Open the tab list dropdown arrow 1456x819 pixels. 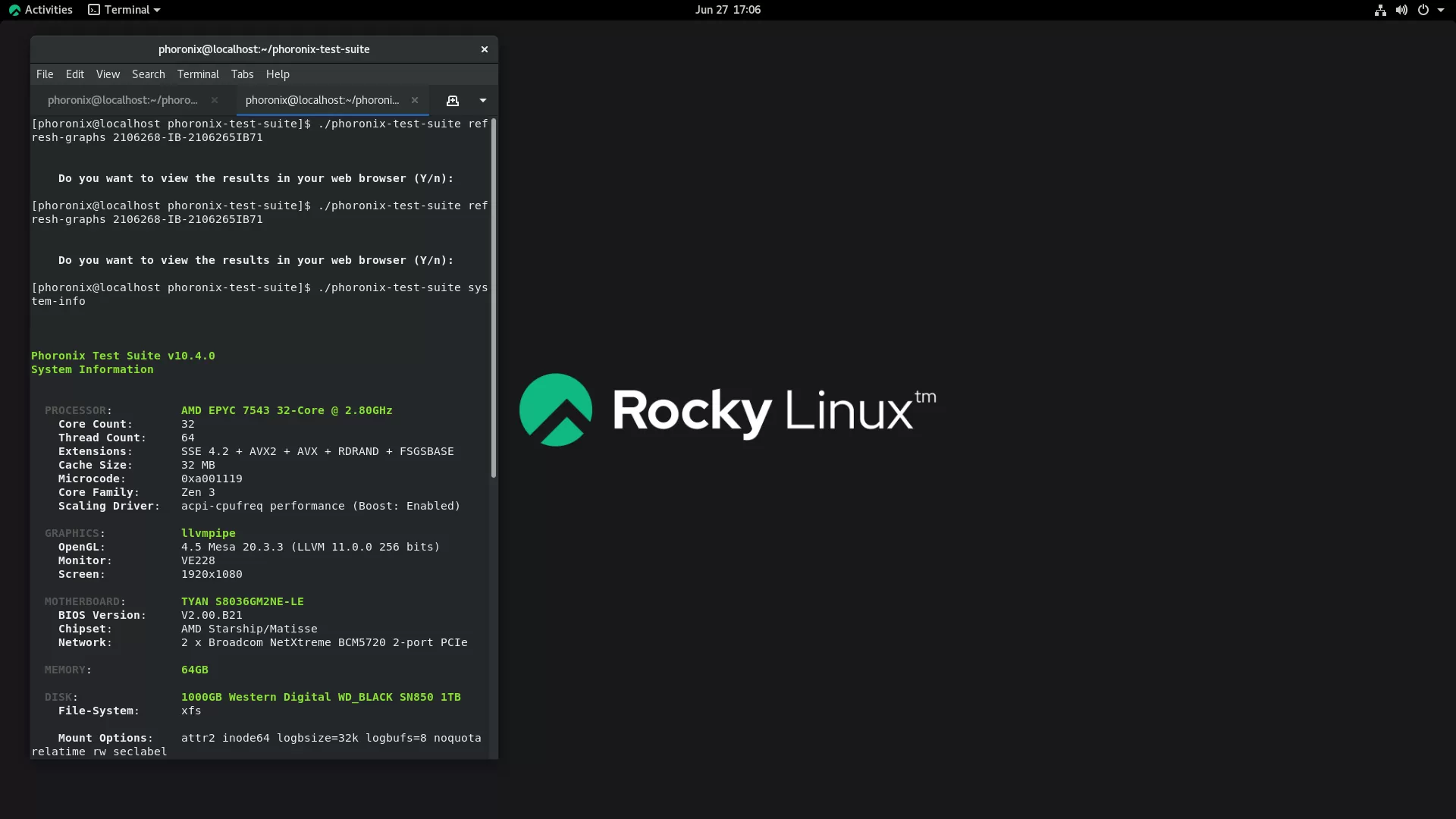[x=483, y=100]
